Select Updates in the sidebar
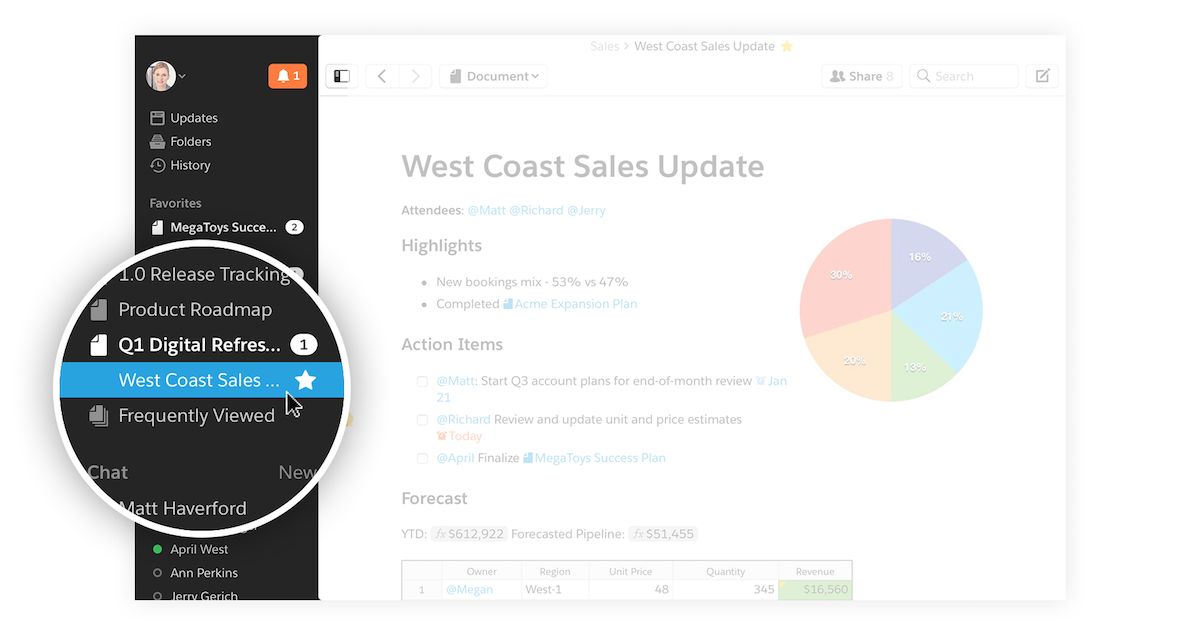 (193, 118)
